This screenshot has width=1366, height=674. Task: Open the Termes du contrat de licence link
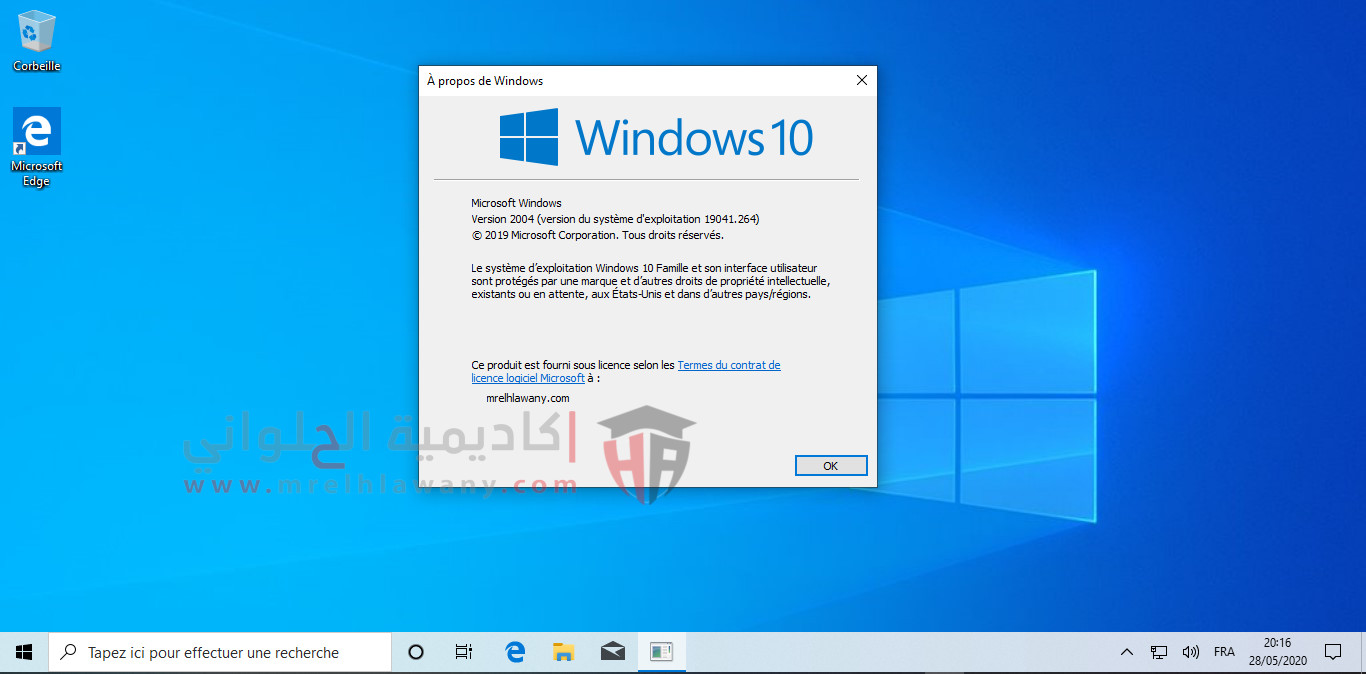728,366
